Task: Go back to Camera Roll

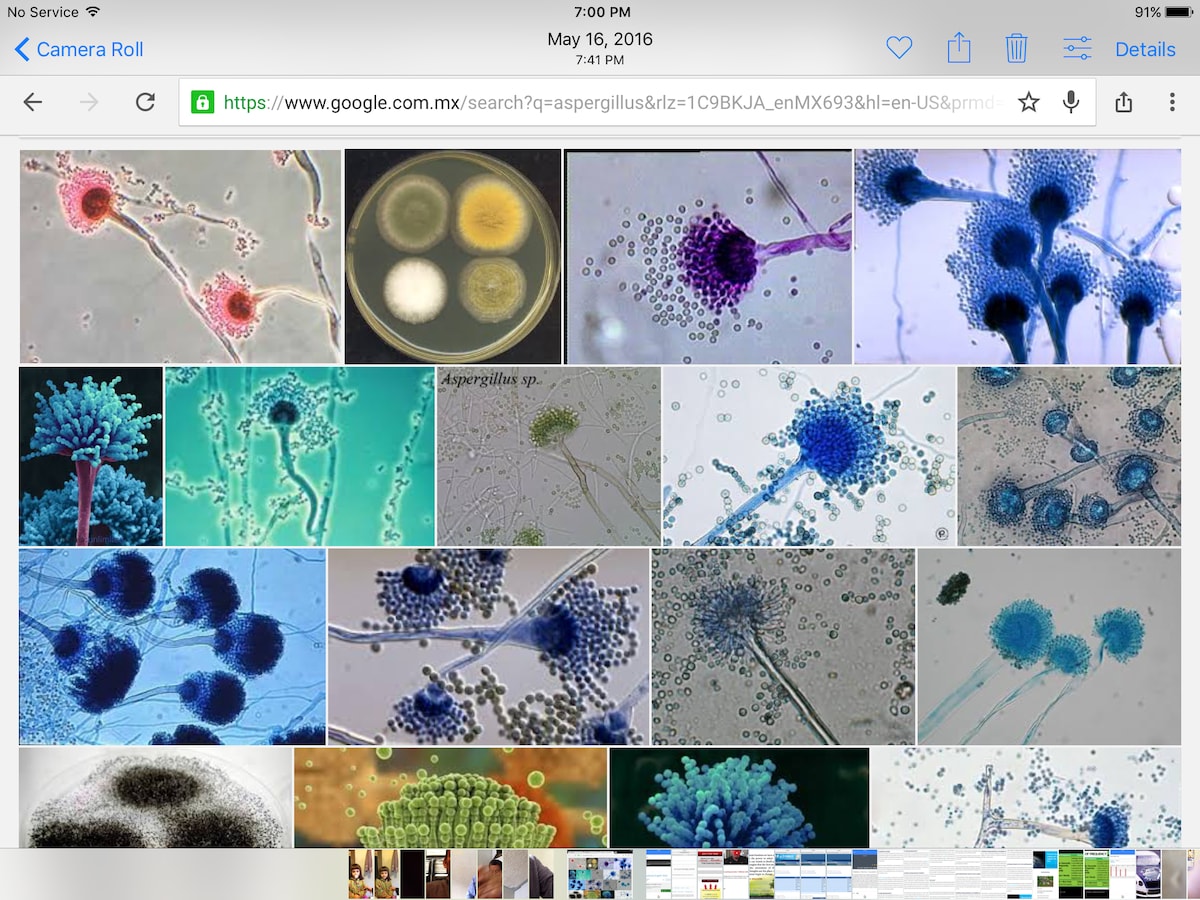Action: [x=79, y=49]
